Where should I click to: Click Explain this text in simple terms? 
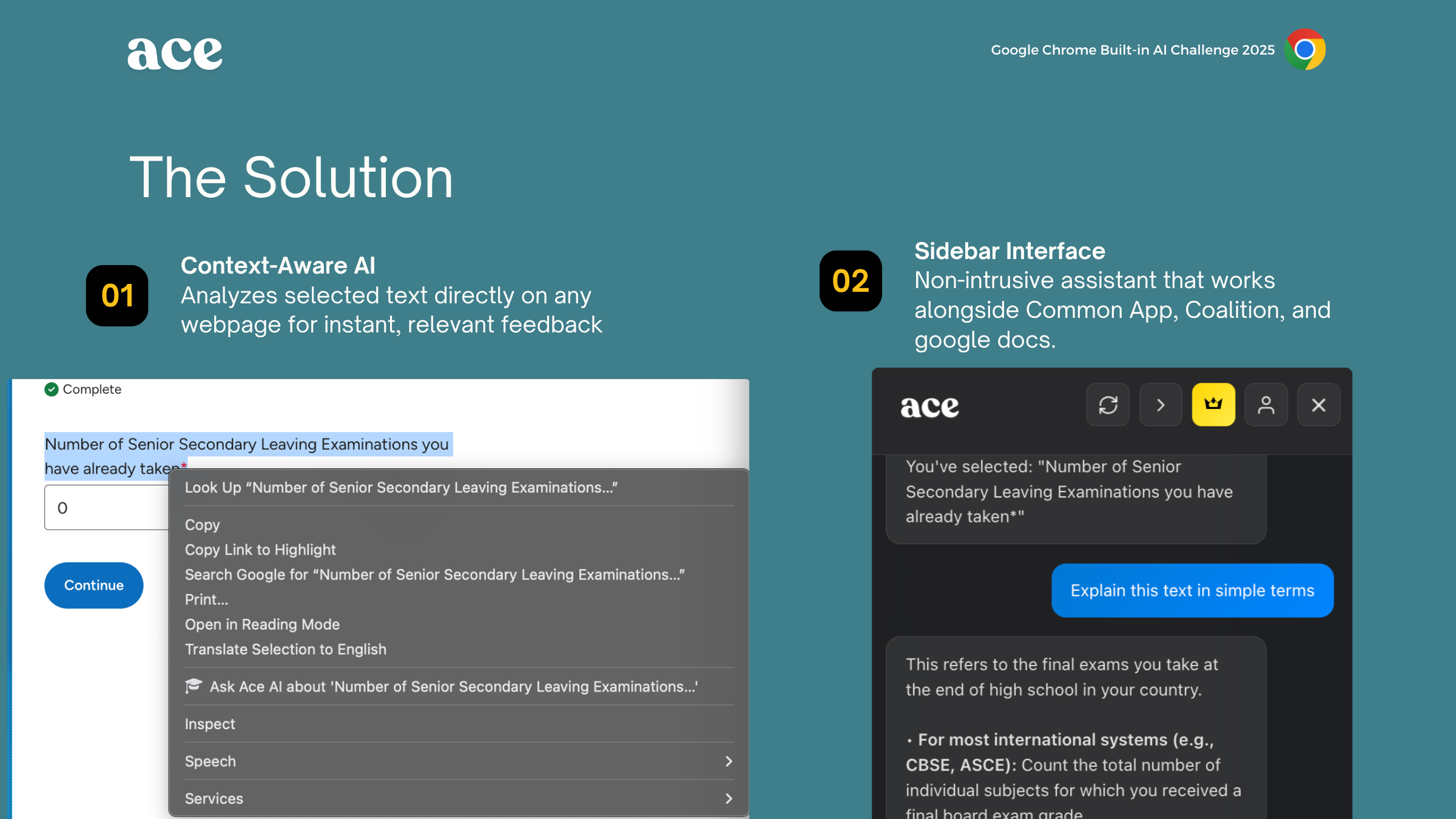click(x=1192, y=590)
